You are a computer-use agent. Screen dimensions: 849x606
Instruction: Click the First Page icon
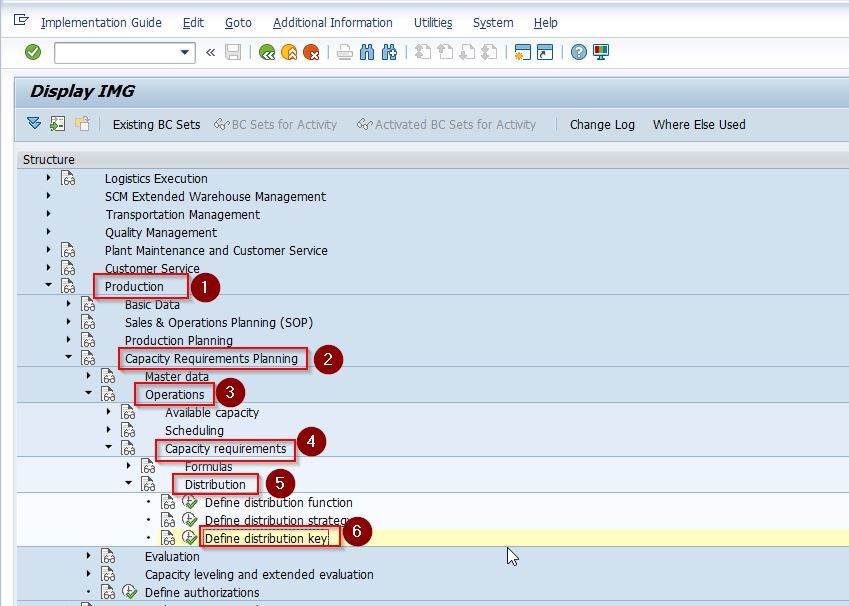point(423,53)
